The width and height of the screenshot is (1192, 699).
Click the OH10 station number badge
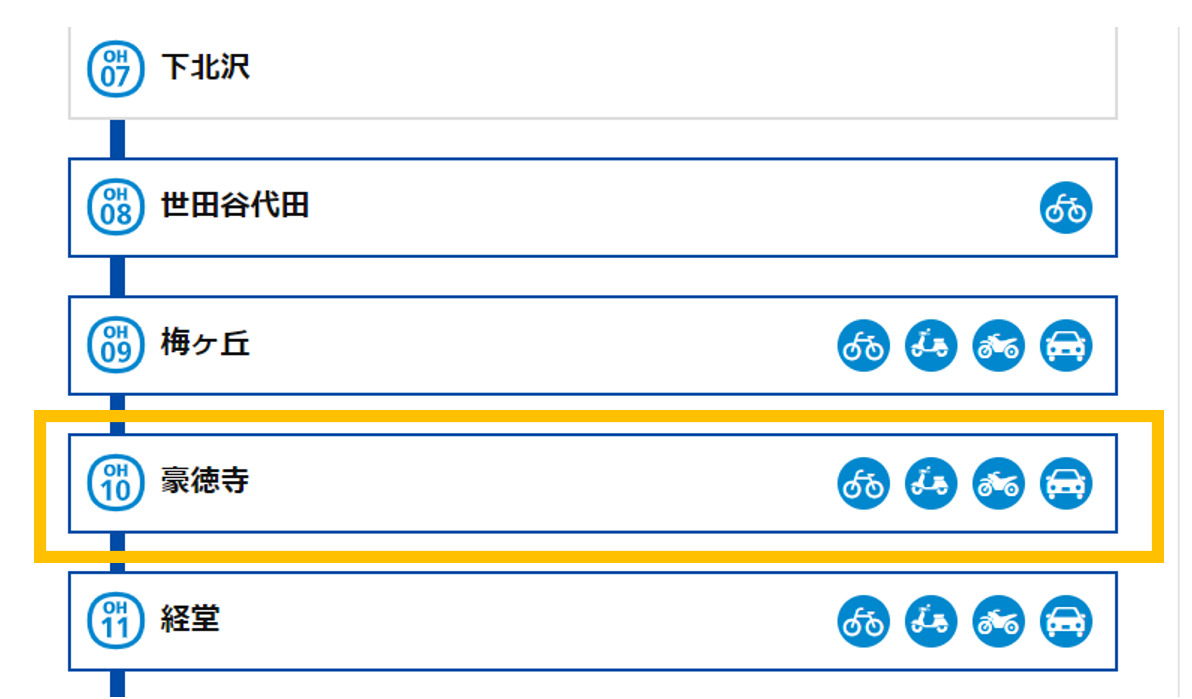click(x=116, y=483)
